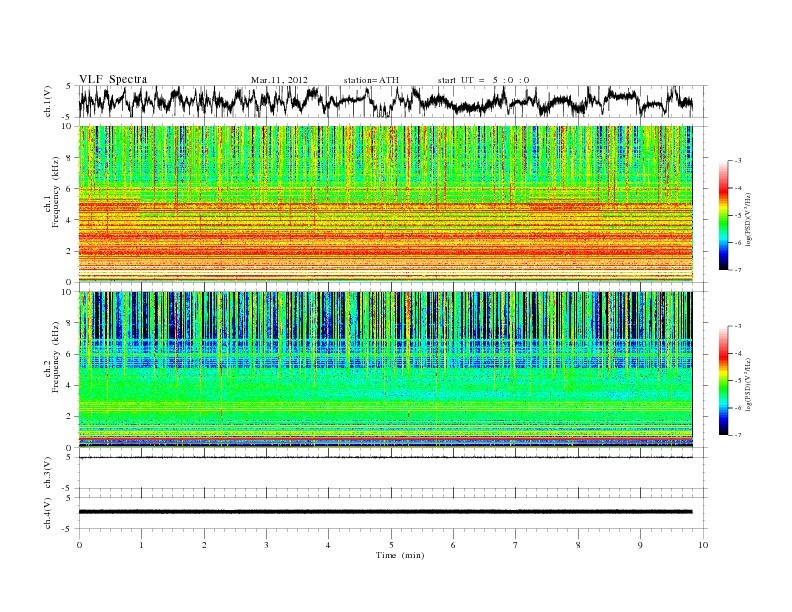
Task: Click the 'ch.3(V)' axis label
Action: pos(48,473)
